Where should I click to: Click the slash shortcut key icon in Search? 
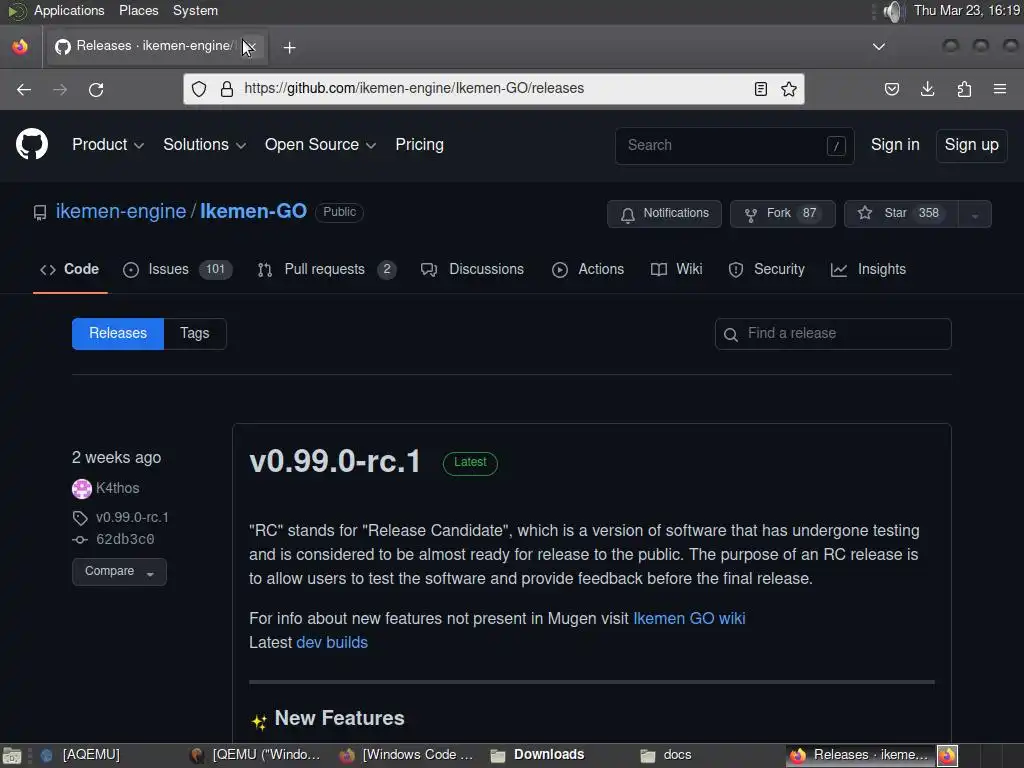pos(836,146)
